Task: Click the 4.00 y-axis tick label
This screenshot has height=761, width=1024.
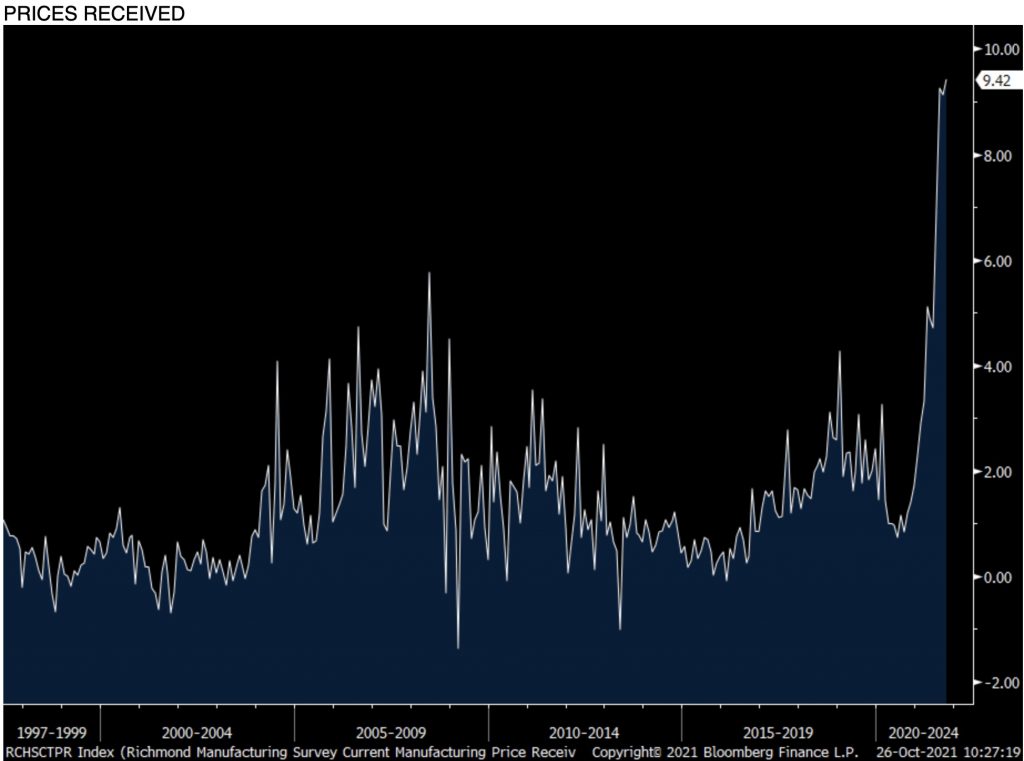Action: [996, 367]
